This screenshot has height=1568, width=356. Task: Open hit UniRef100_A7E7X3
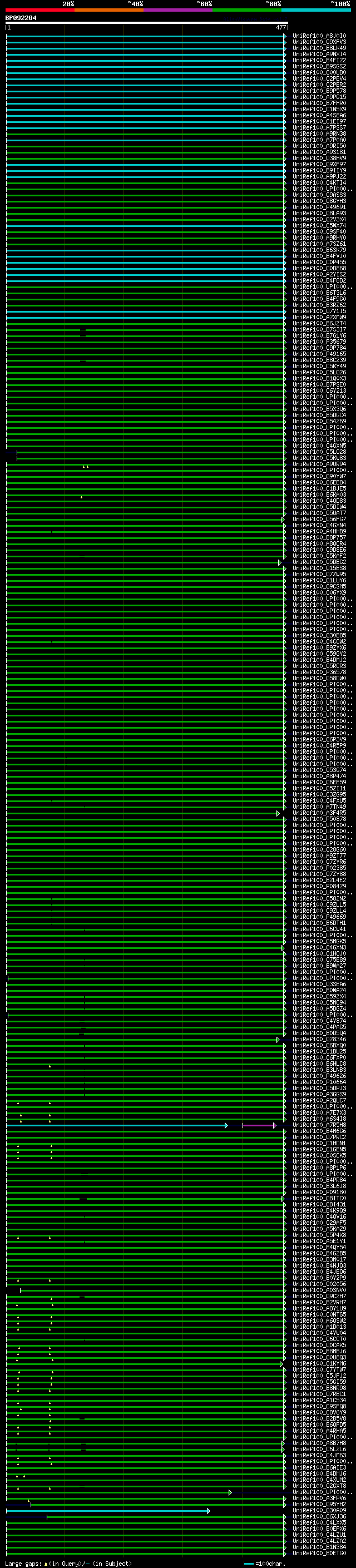pyautogui.click(x=319, y=1112)
